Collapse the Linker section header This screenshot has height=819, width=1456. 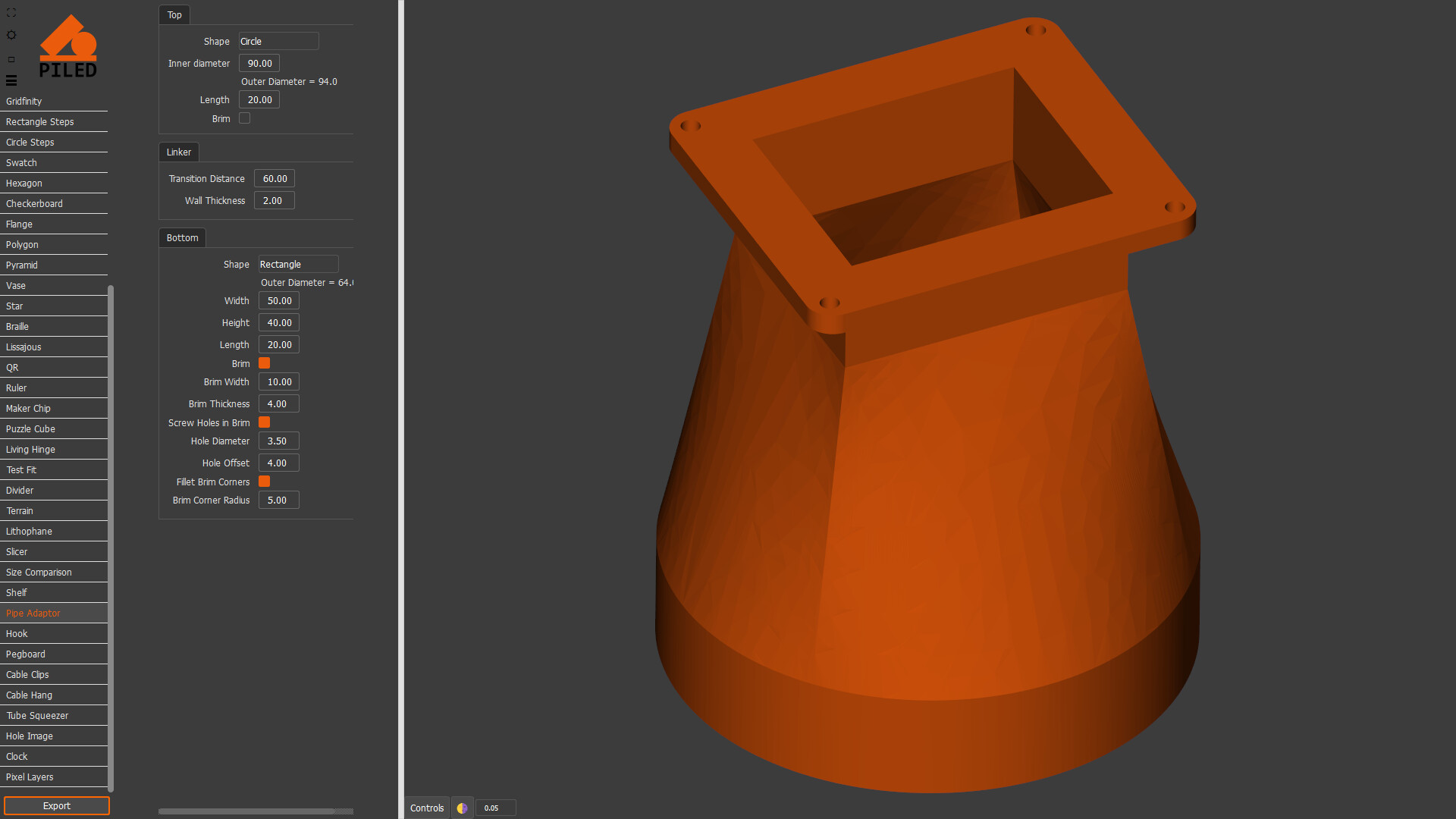(x=178, y=152)
